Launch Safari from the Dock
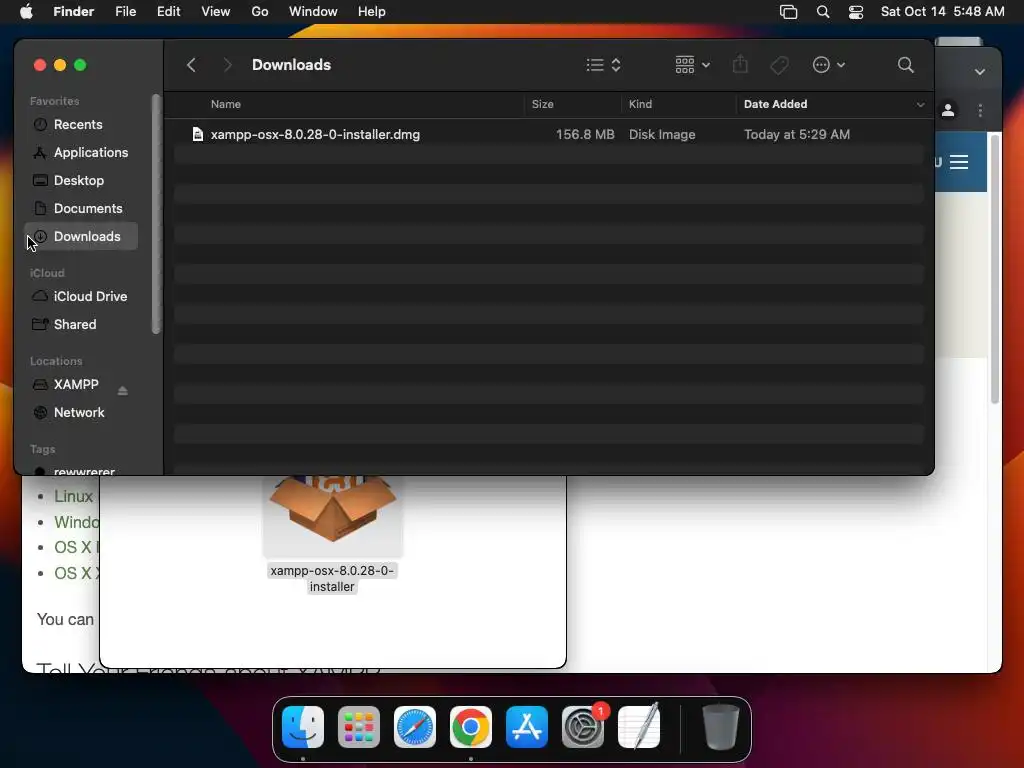The image size is (1024, 768). 415,727
